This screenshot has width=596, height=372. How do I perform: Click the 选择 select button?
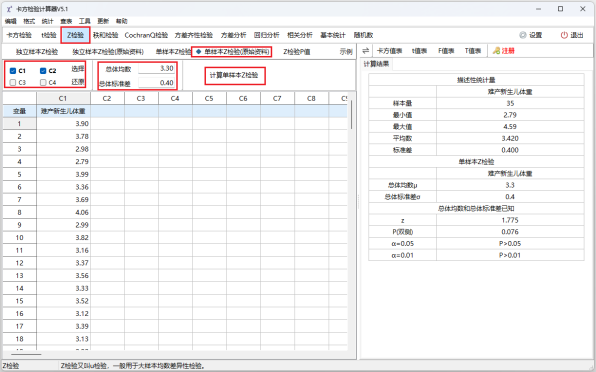click(78, 69)
